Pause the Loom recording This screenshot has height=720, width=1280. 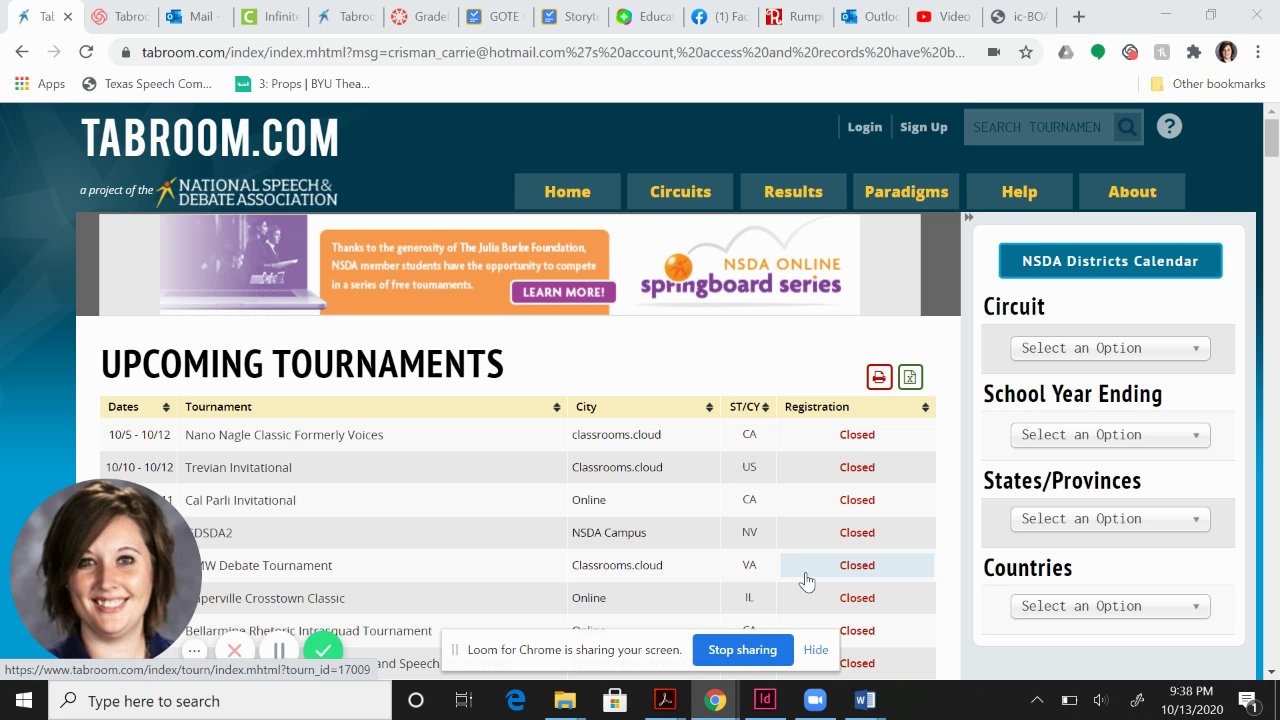[x=279, y=650]
